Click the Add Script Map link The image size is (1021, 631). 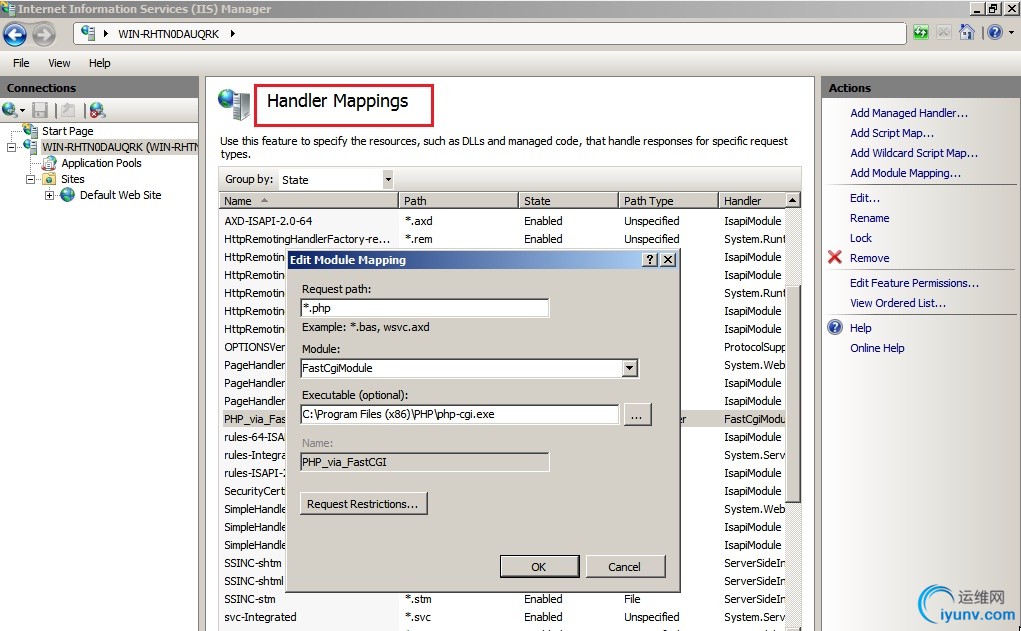[891, 133]
